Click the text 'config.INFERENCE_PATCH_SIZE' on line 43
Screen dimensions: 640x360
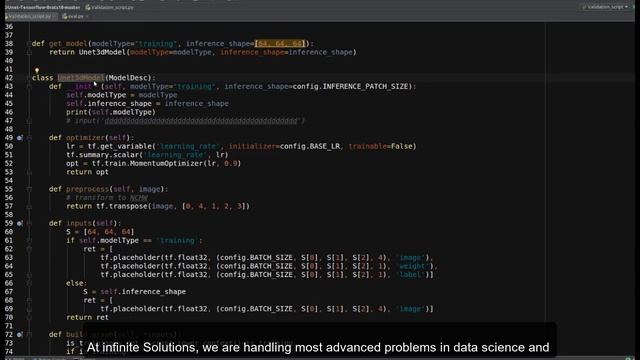coord(350,87)
